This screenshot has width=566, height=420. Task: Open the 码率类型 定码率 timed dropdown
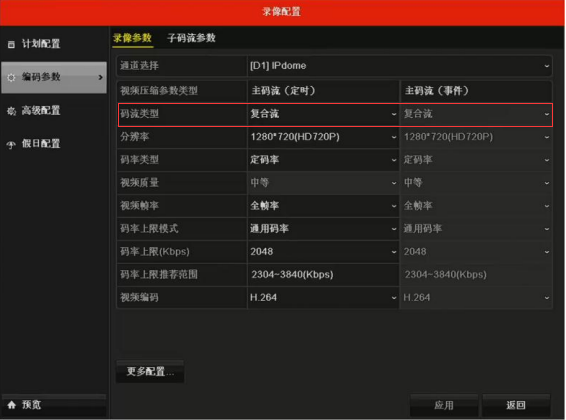click(x=323, y=160)
